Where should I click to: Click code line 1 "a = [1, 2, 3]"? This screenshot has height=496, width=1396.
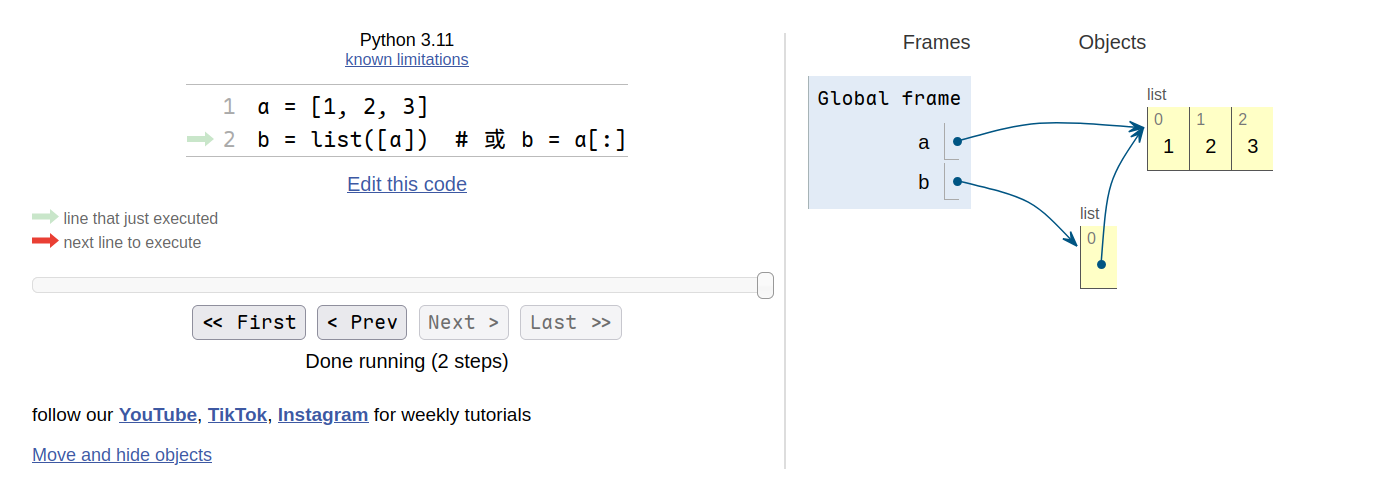coord(342,107)
